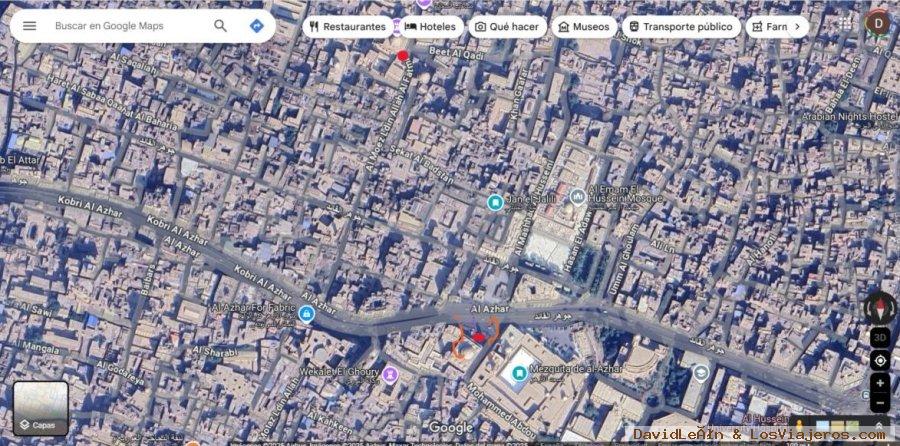The image size is (900, 446).
Task: Select the Museos chip
Action: coord(584,26)
